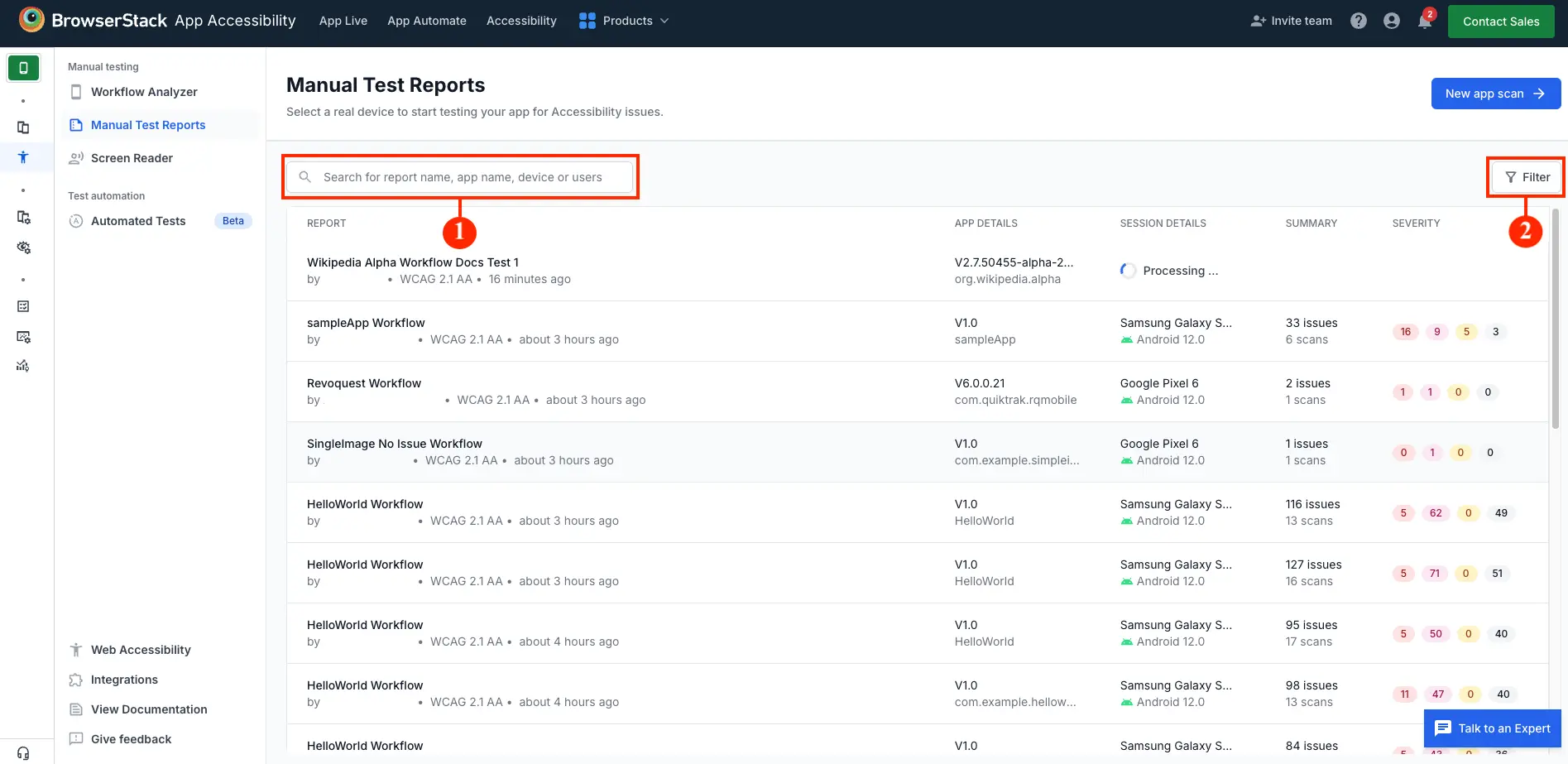Click the red badge 16 in sampleApp row
Screen dimensions: 1568x764
[1405, 332]
